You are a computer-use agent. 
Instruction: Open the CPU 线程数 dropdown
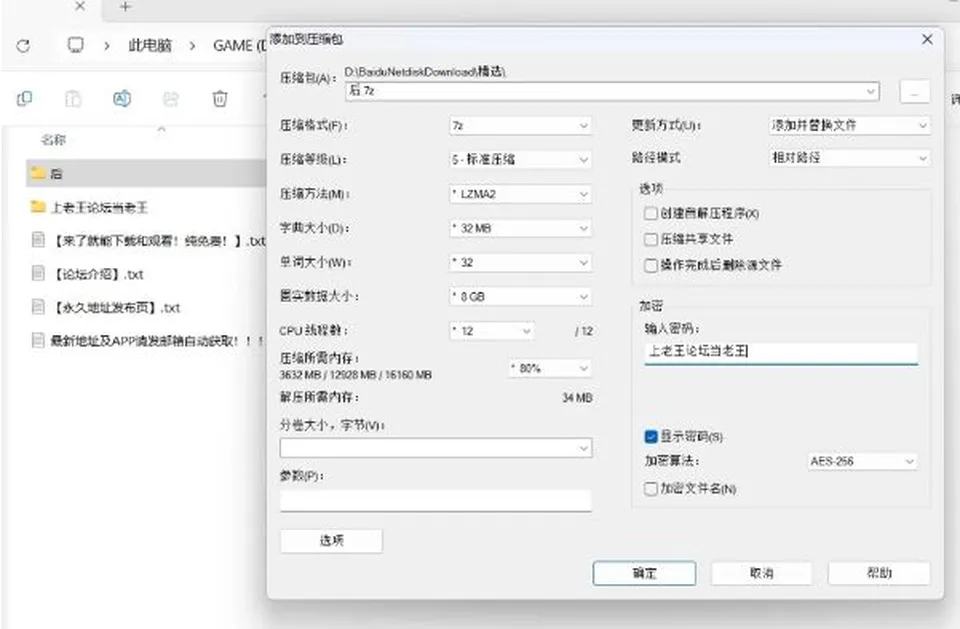(x=492, y=331)
